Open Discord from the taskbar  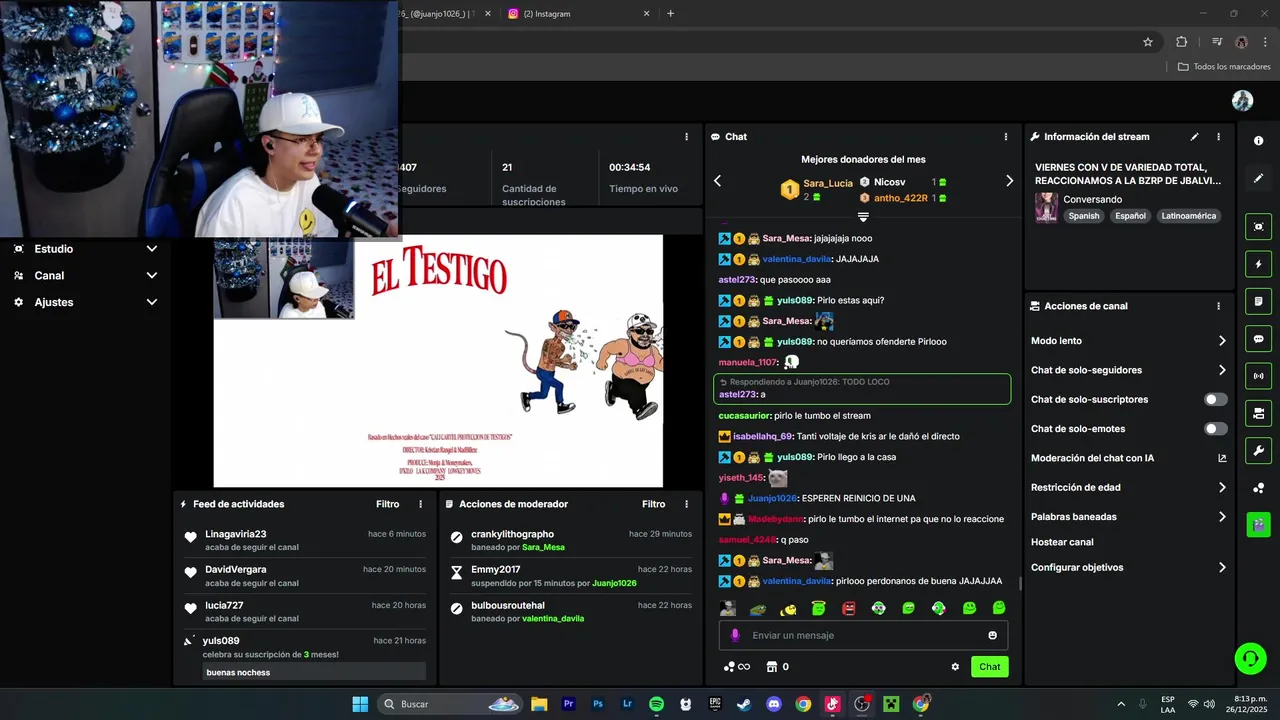click(x=773, y=704)
